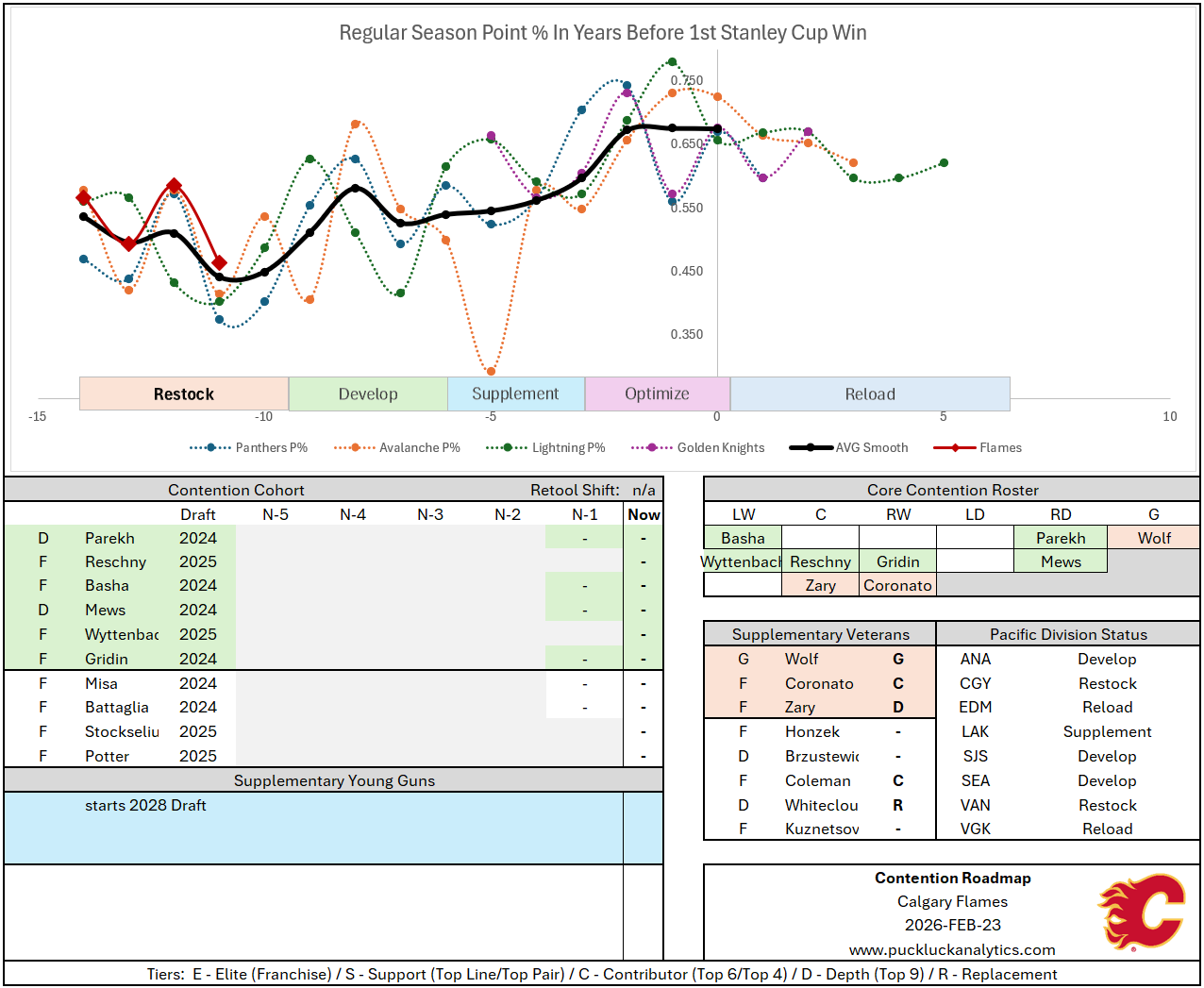Screen dimensions: 1204x988
Task: Select the Restock phase box
Action: pos(184,394)
